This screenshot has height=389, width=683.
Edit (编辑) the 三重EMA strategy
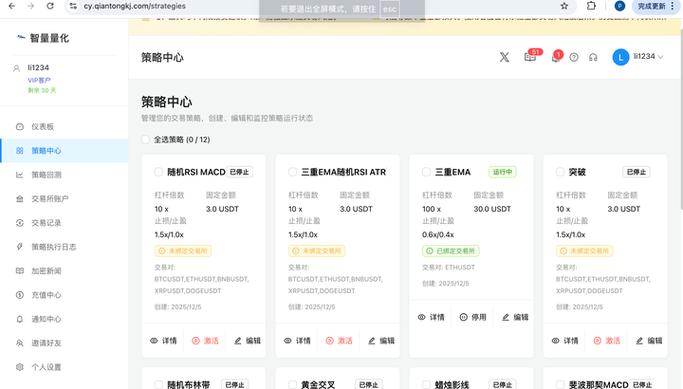(x=515, y=317)
